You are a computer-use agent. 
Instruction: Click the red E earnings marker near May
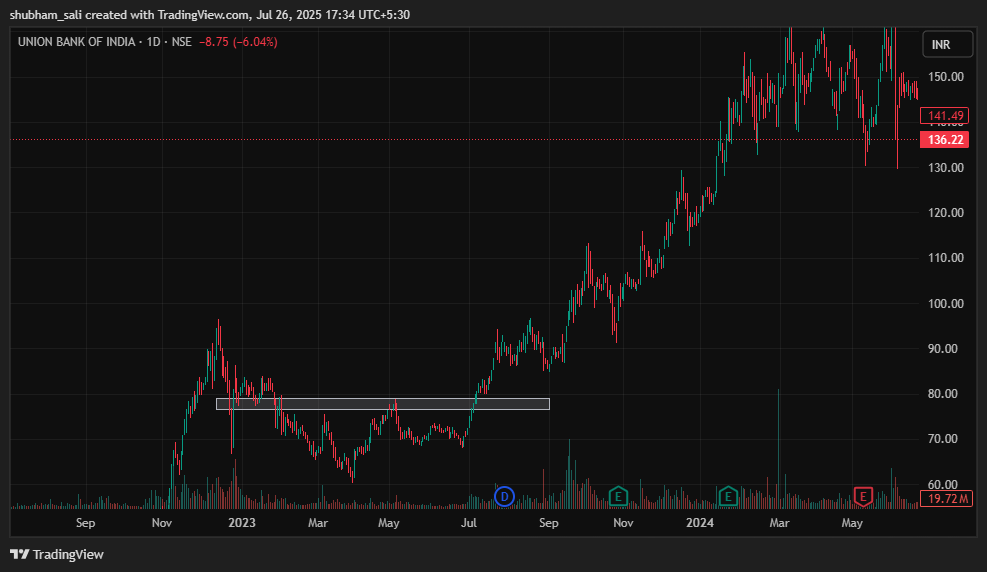(863, 496)
